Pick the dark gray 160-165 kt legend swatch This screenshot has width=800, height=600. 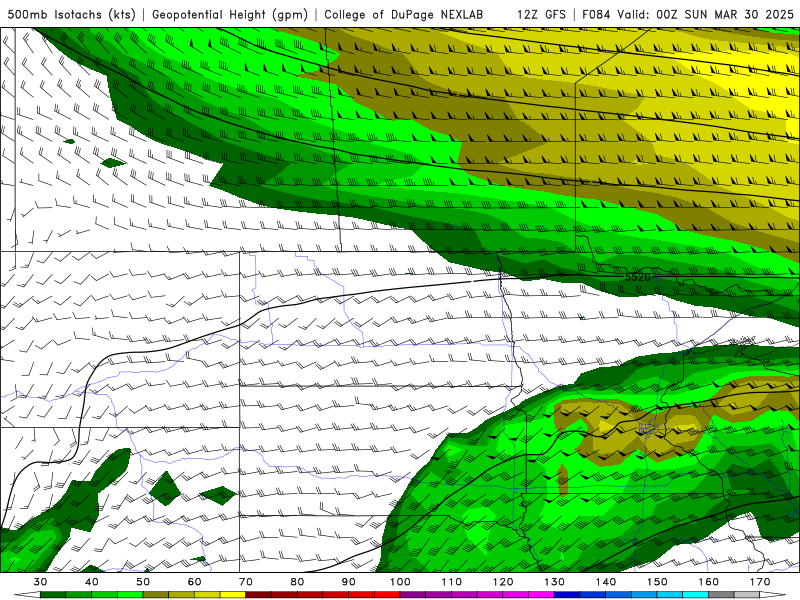721,595
